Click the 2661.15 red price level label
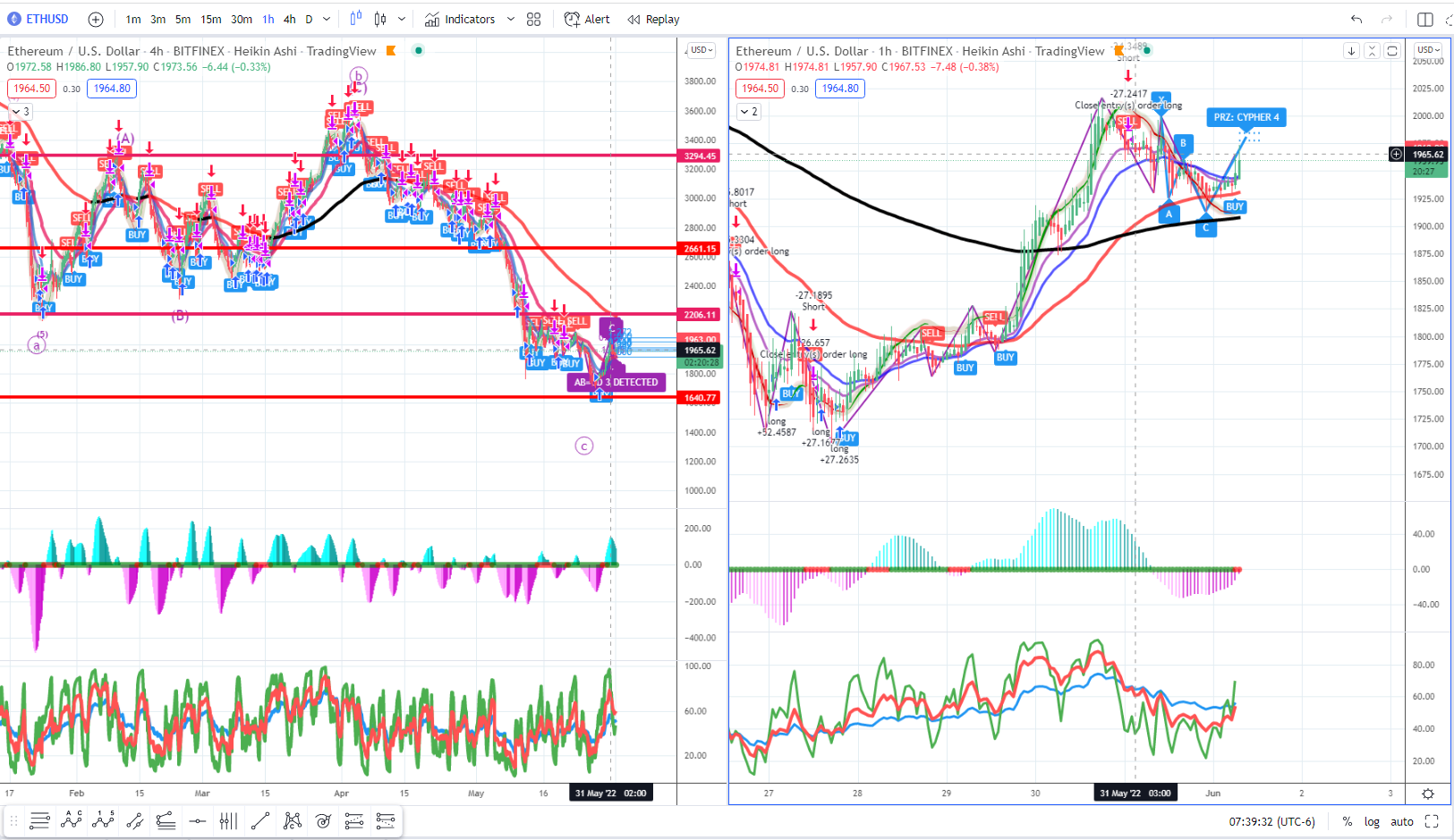Viewport: 1454px width, 840px height. tap(701, 249)
